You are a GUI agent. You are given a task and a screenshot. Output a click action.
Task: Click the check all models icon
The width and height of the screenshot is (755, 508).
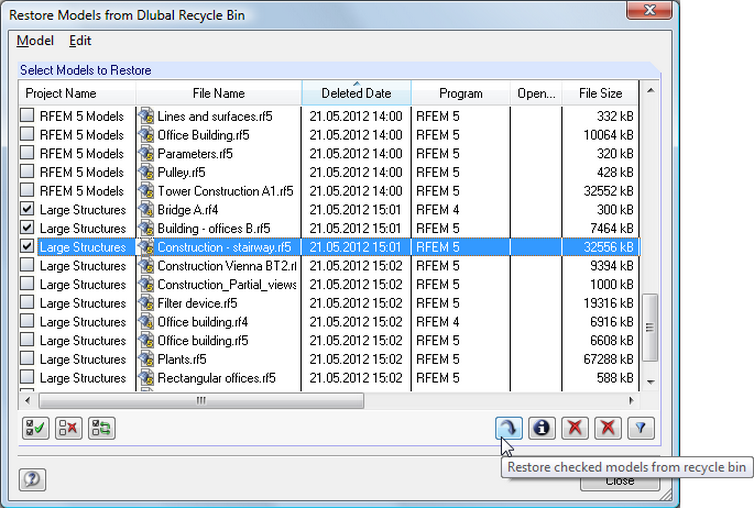point(35,428)
